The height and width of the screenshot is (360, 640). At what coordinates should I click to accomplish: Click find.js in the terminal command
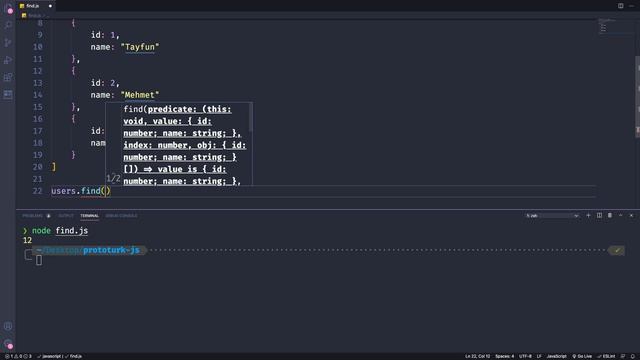[x=72, y=231]
